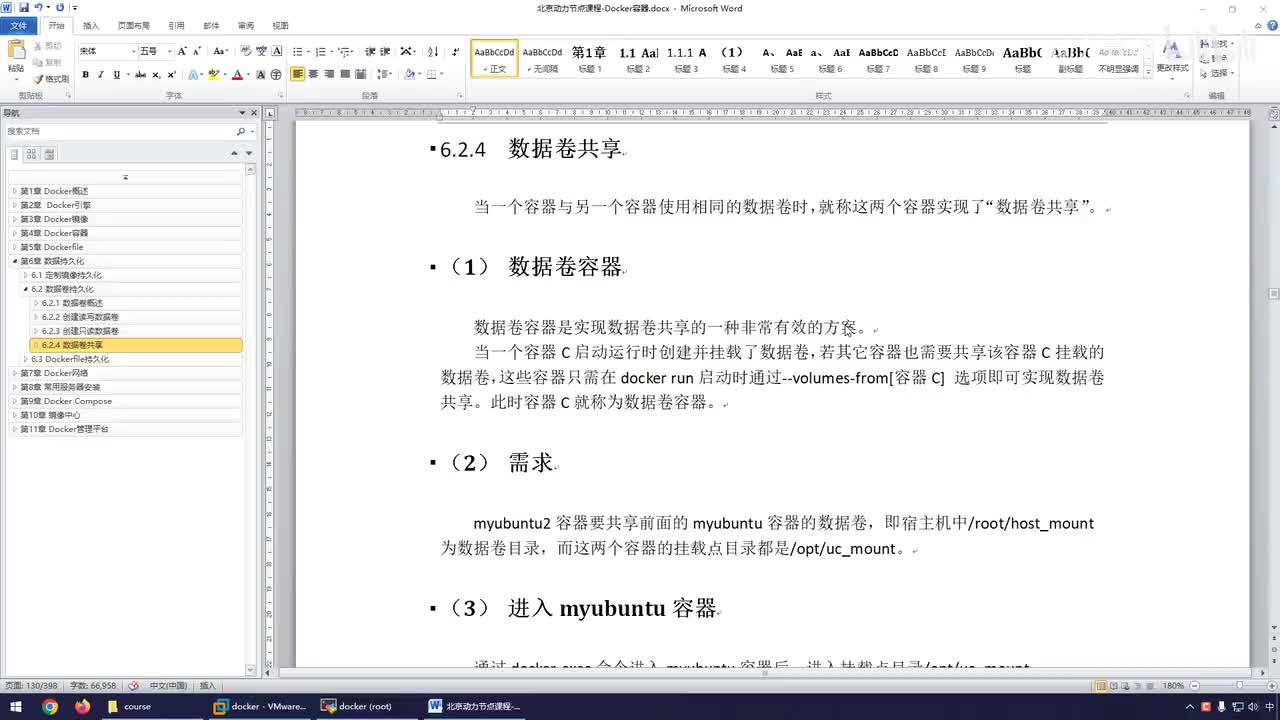Switch navigation pane to search results view
The width and height of the screenshot is (1280, 720).
(49, 154)
